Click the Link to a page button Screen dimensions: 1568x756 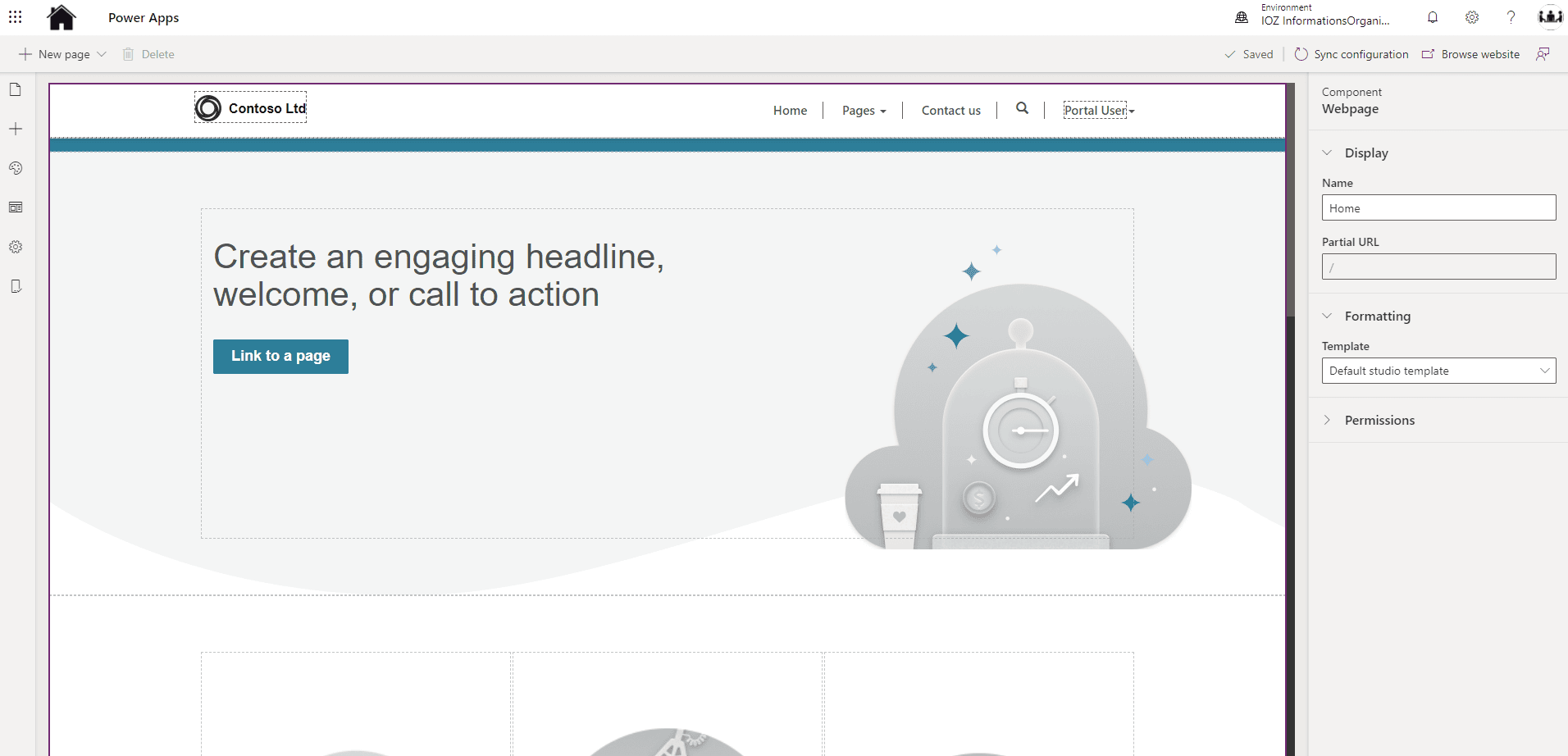280,356
